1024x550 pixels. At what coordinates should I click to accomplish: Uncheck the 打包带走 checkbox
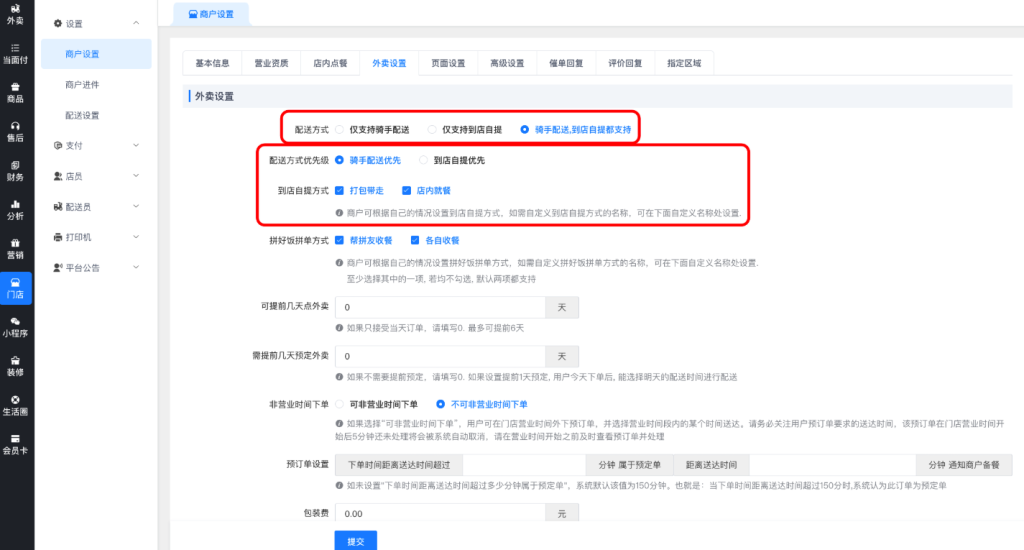[x=341, y=189]
